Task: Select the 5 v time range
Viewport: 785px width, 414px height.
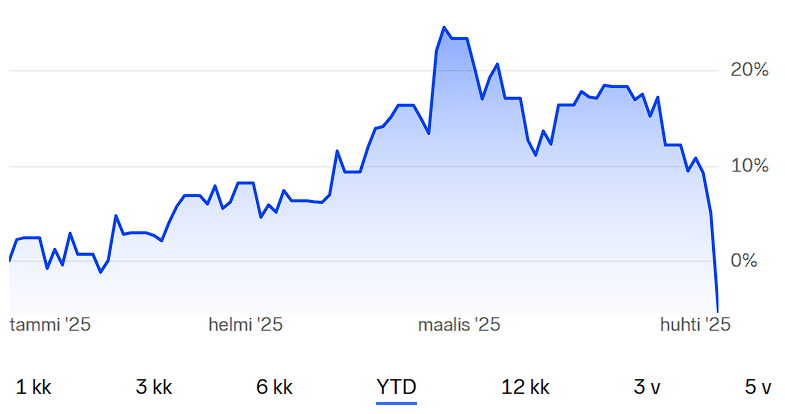Action: click(x=758, y=387)
